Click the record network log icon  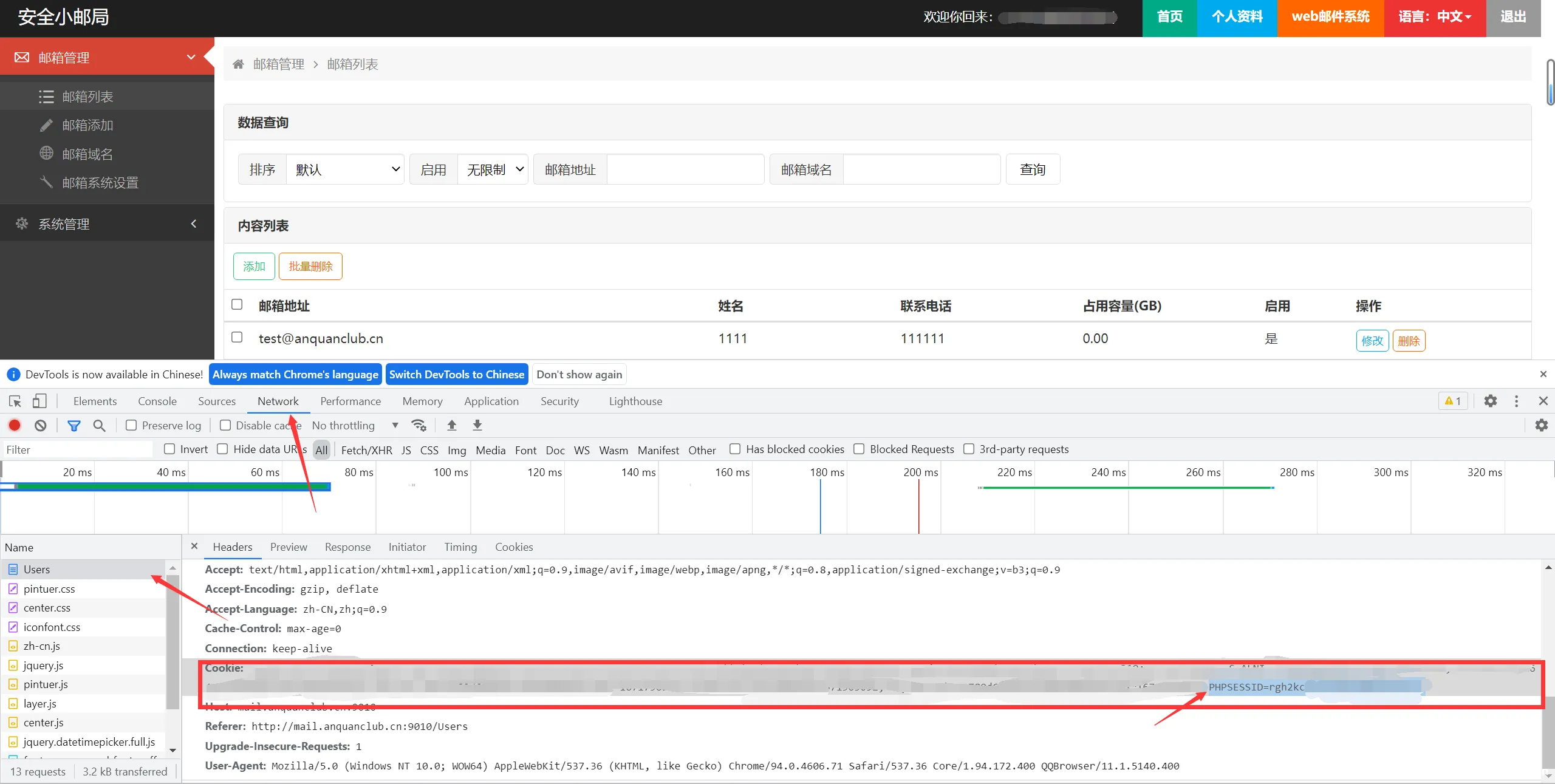tap(15, 426)
